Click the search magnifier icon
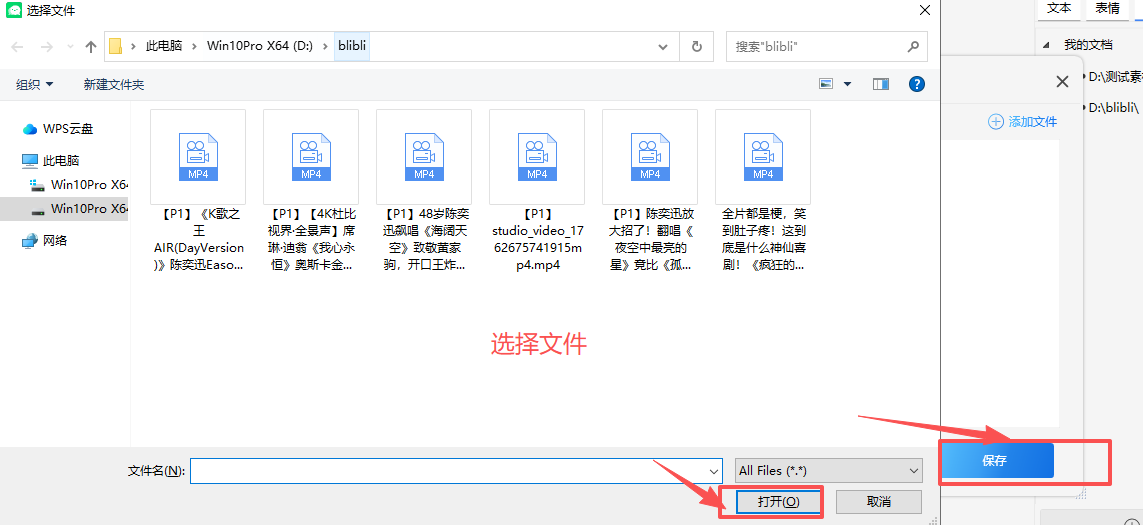The height and width of the screenshot is (525, 1143). [912, 46]
